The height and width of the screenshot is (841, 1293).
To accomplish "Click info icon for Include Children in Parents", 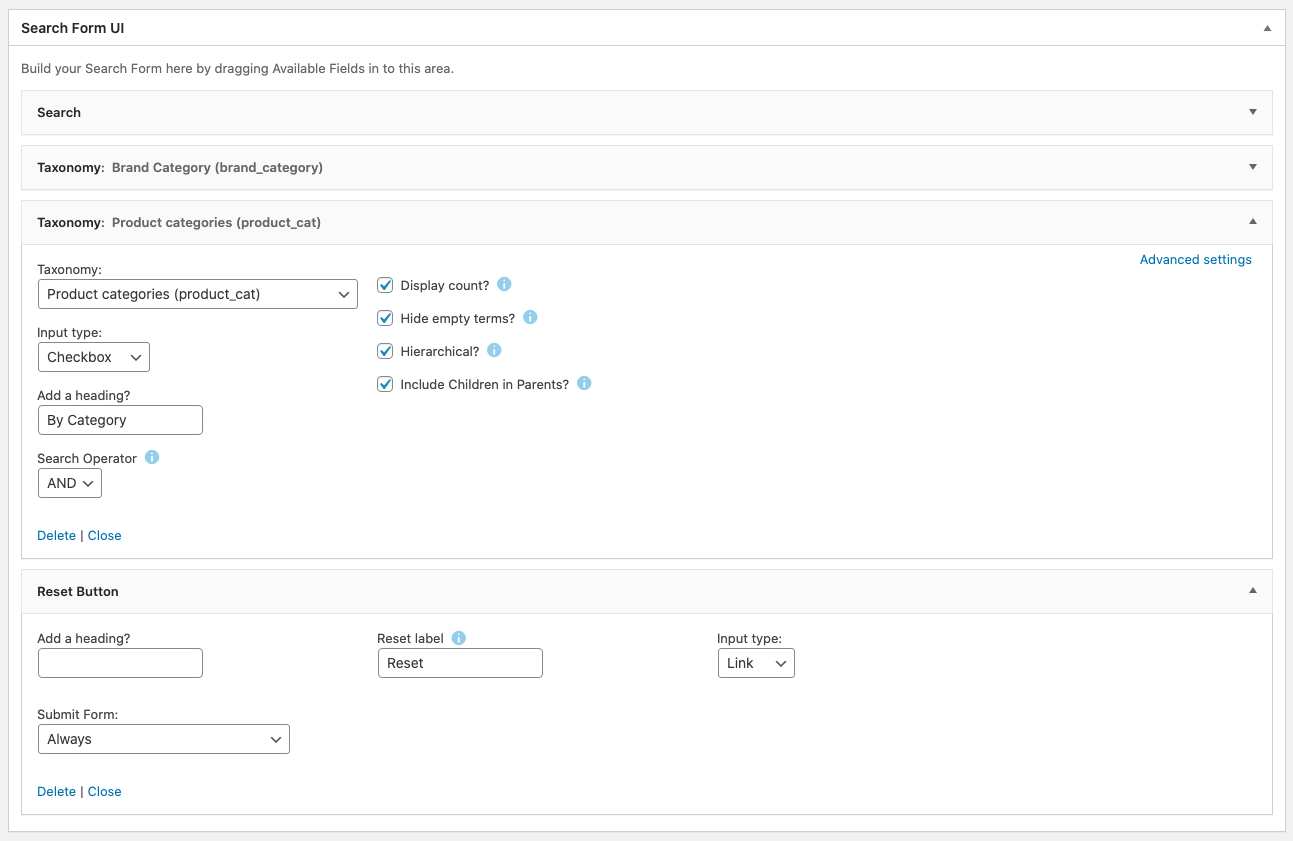I will point(584,383).
